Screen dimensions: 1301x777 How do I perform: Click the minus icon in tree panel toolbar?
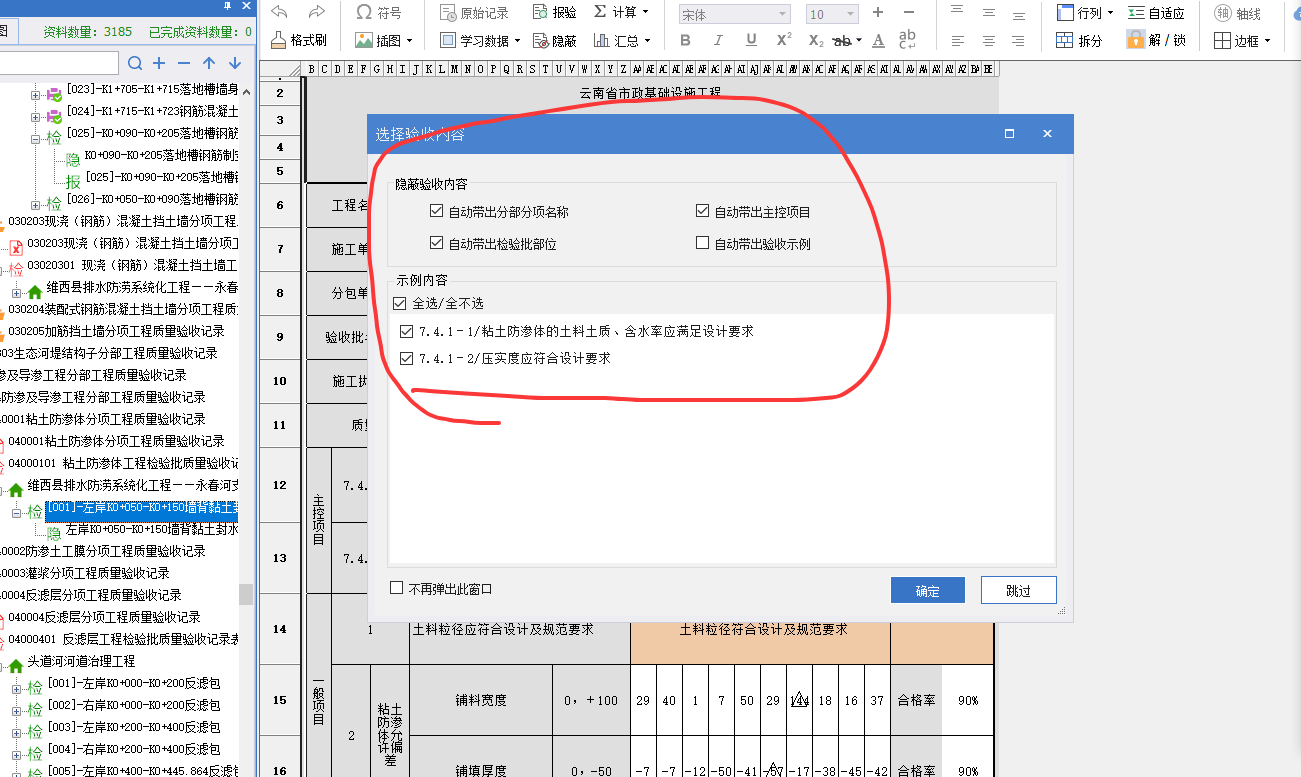[x=183, y=63]
